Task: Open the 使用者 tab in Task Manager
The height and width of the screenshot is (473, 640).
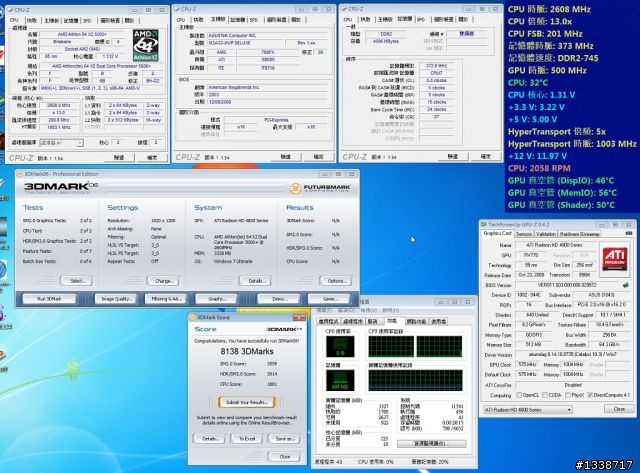Action: click(x=439, y=322)
